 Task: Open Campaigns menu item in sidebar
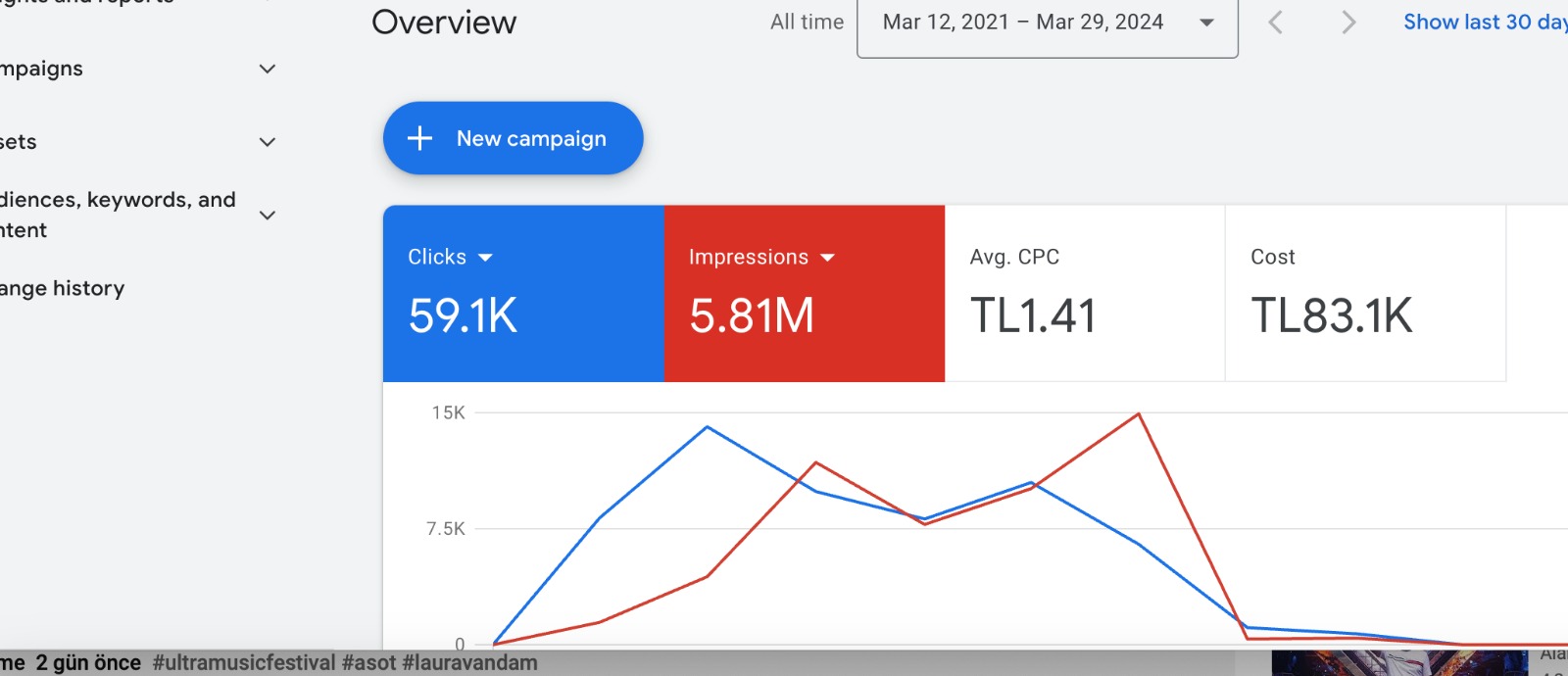click(41, 70)
